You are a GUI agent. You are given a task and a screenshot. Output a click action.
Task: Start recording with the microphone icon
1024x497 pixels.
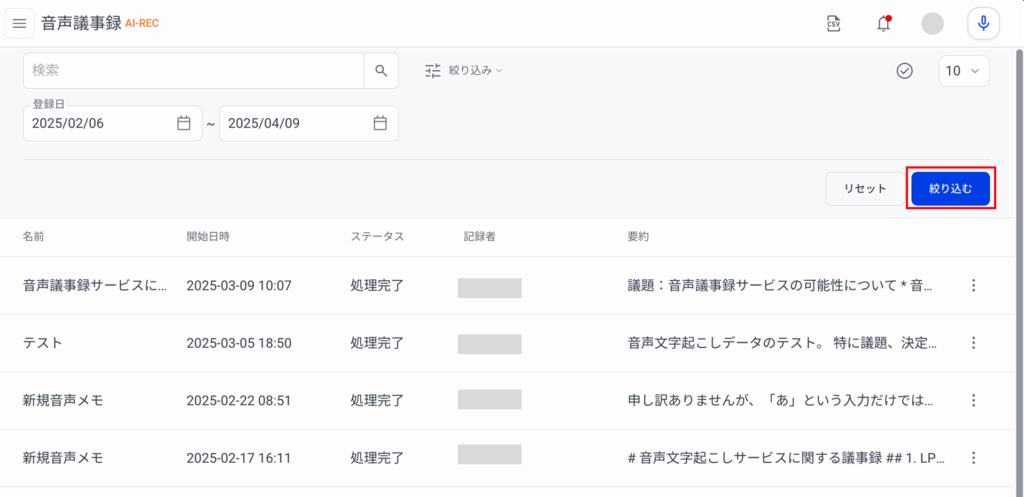(983, 24)
